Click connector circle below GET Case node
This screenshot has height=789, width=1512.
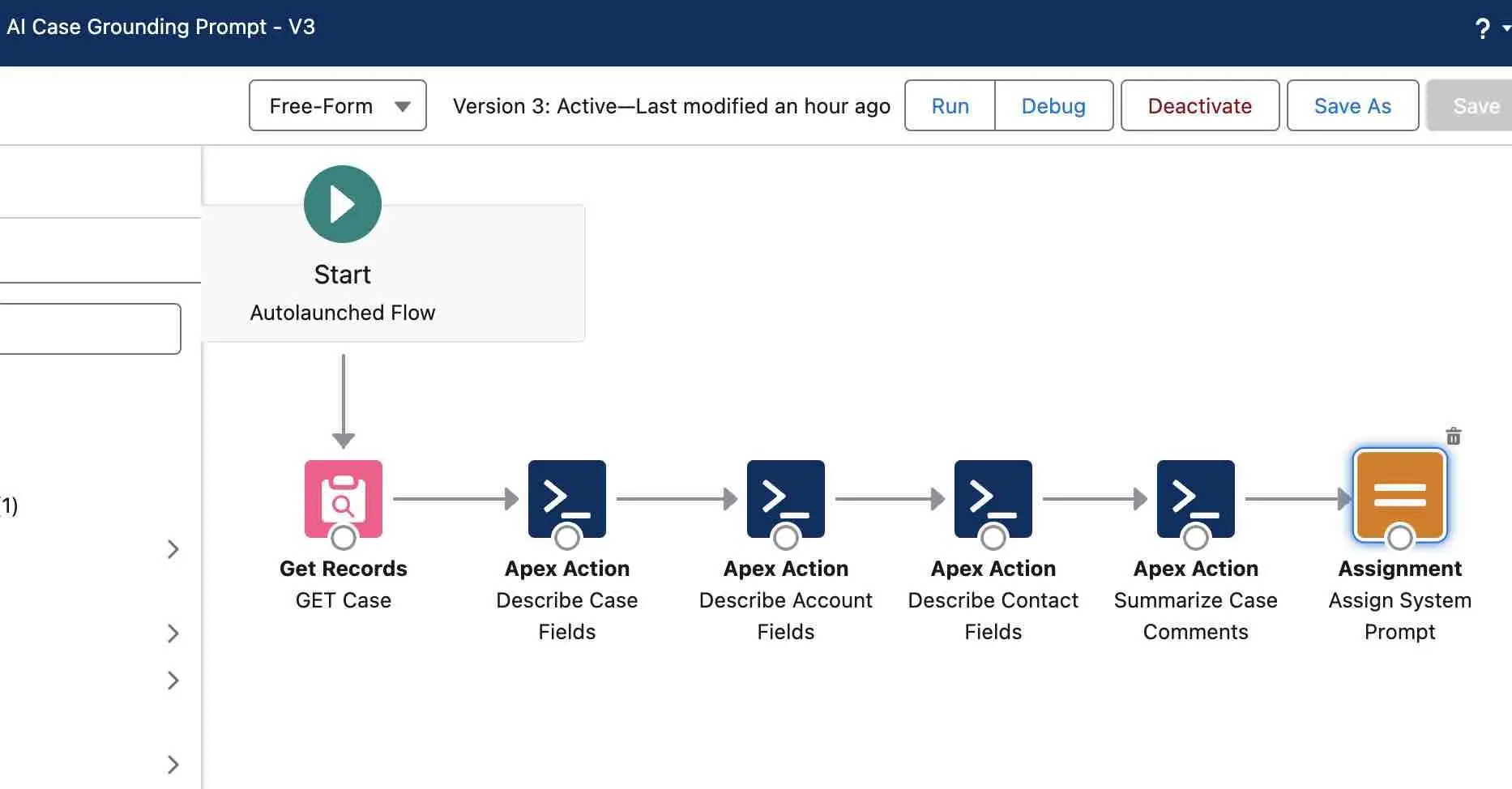(344, 537)
